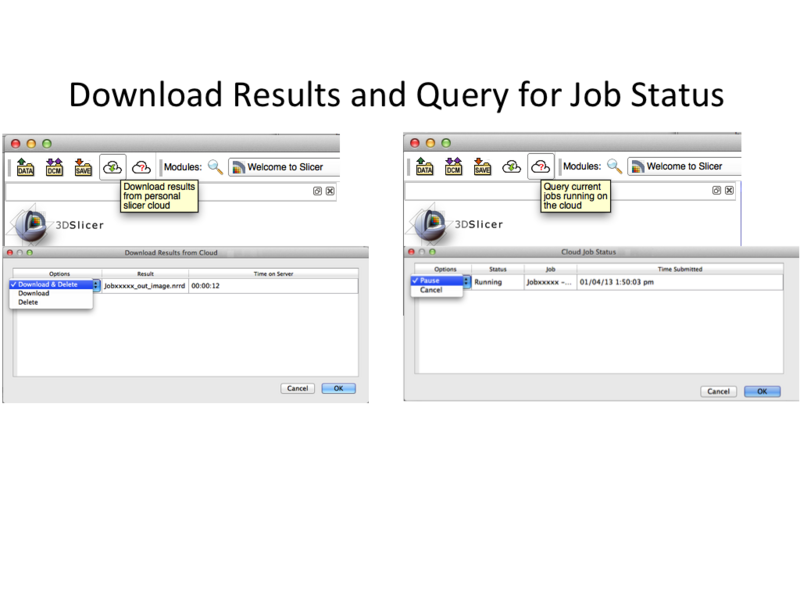Open Options dropdown arrows in Cloud Job Status dialog
This screenshot has height=600, width=800.
click(x=466, y=282)
